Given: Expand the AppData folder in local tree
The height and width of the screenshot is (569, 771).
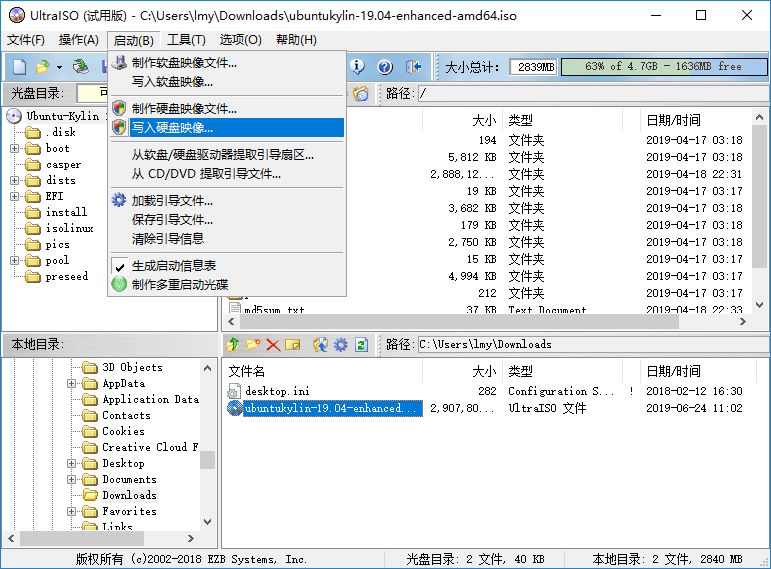Looking at the screenshot, I should click(72, 383).
